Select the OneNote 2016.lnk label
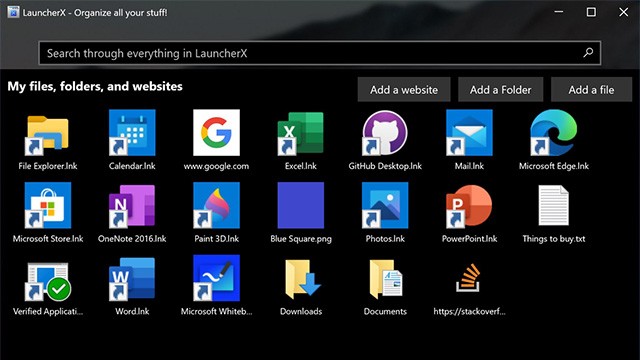The height and width of the screenshot is (360, 640). (132, 239)
